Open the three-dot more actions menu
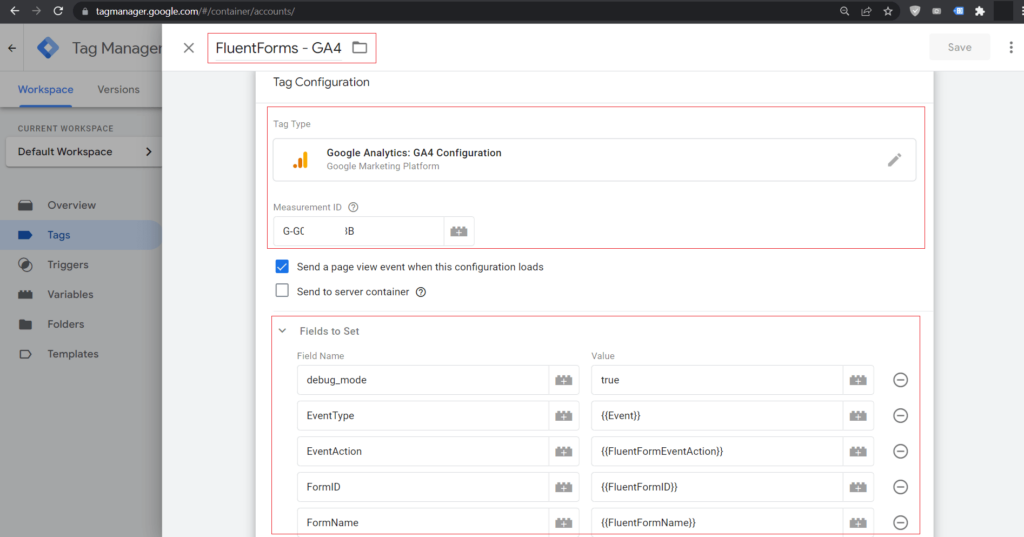This screenshot has width=1024, height=537. (x=1011, y=48)
